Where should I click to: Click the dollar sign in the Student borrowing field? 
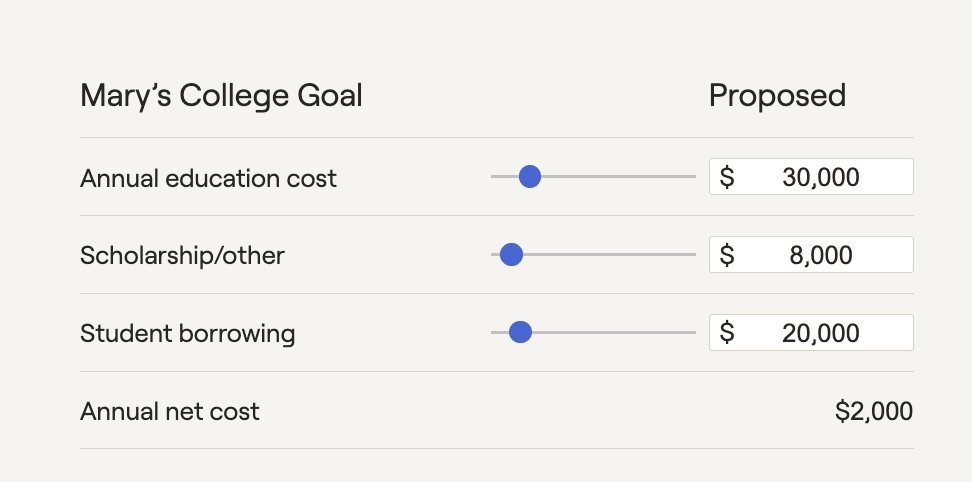point(727,332)
